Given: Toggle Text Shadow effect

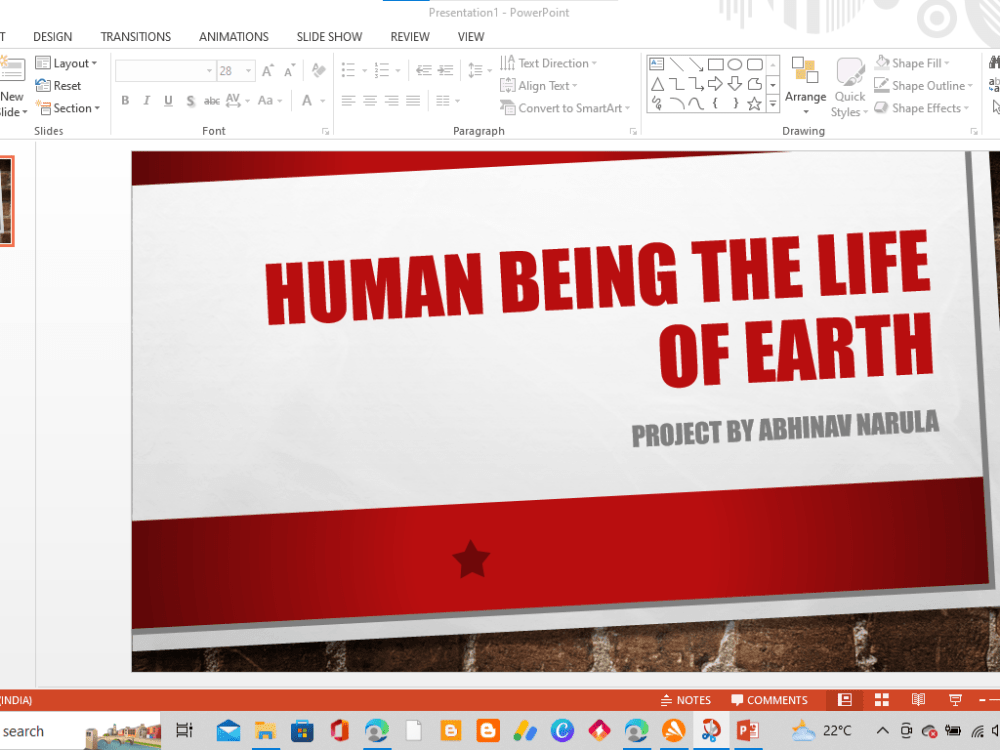Looking at the screenshot, I should point(190,101).
